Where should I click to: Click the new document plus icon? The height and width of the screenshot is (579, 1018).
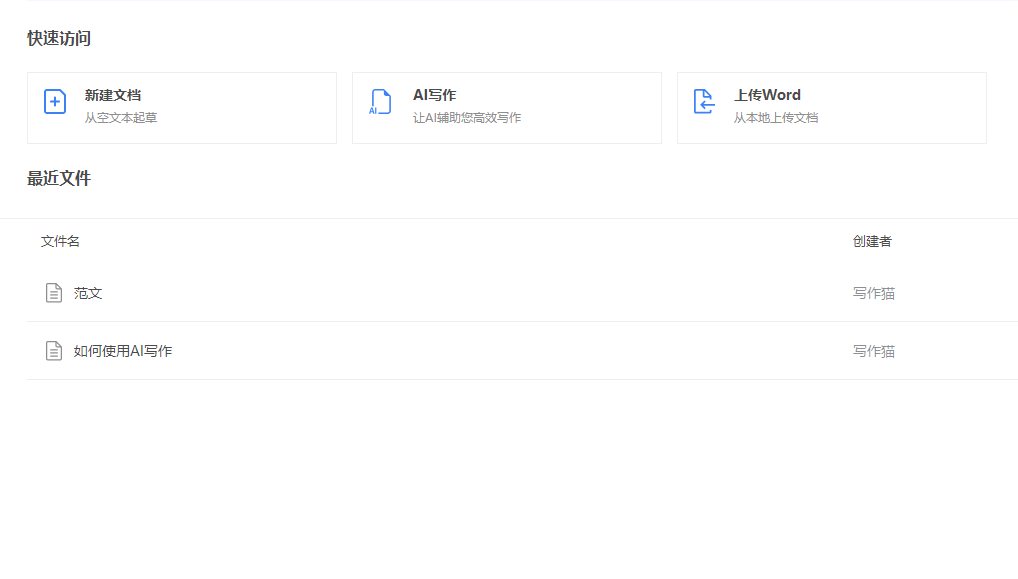(x=55, y=100)
